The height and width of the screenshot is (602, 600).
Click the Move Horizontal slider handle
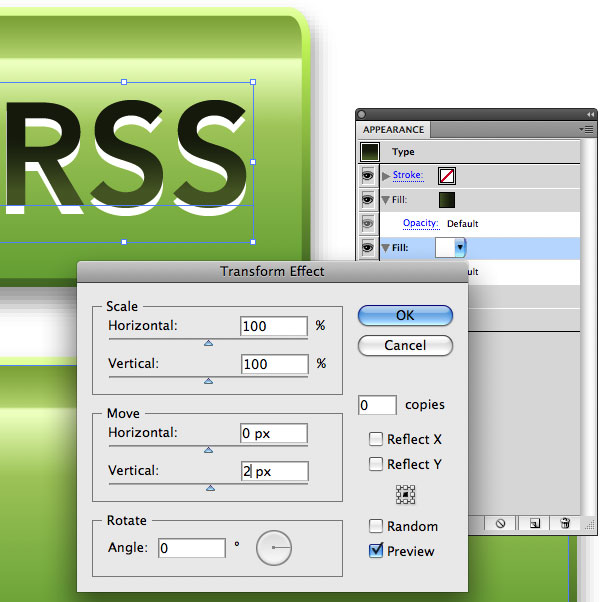(x=208, y=450)
